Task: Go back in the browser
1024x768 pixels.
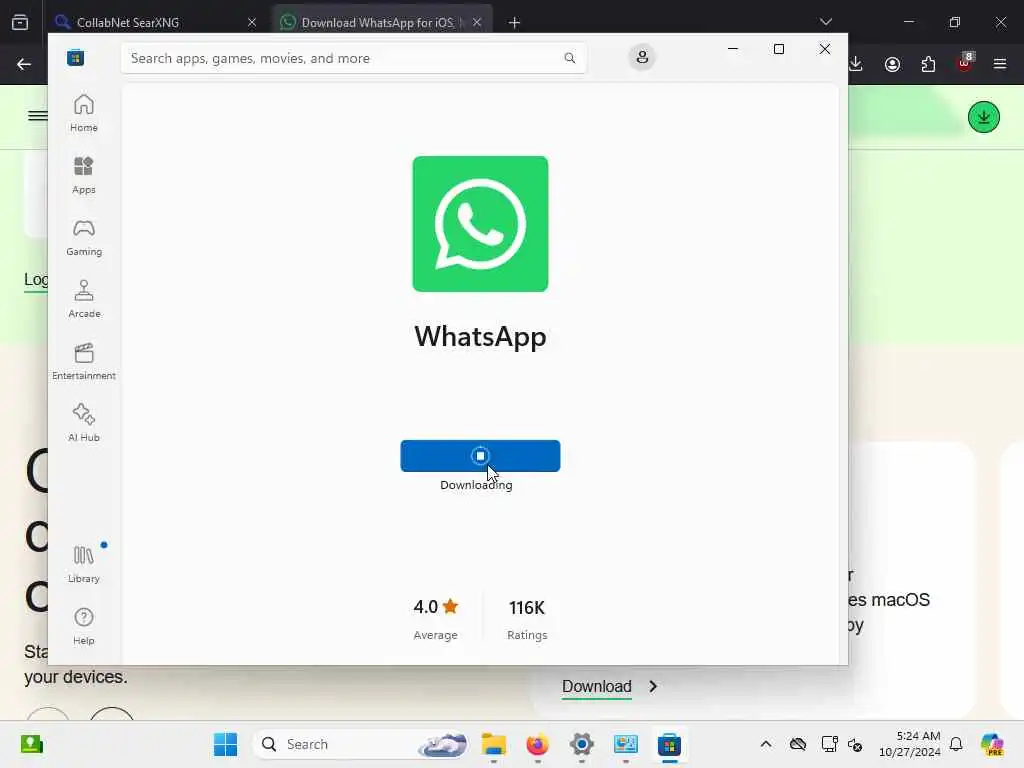Action: [x=24, y=64]
